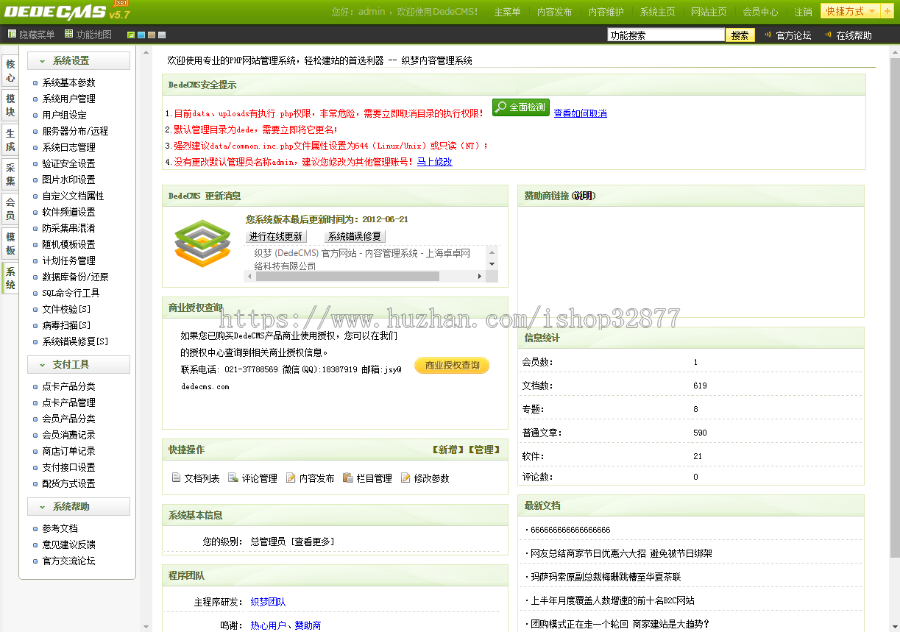The height and width of the screenshot is (632, 900).
Task: Open 会员中心 in top menu
Action: pos(760,11)
